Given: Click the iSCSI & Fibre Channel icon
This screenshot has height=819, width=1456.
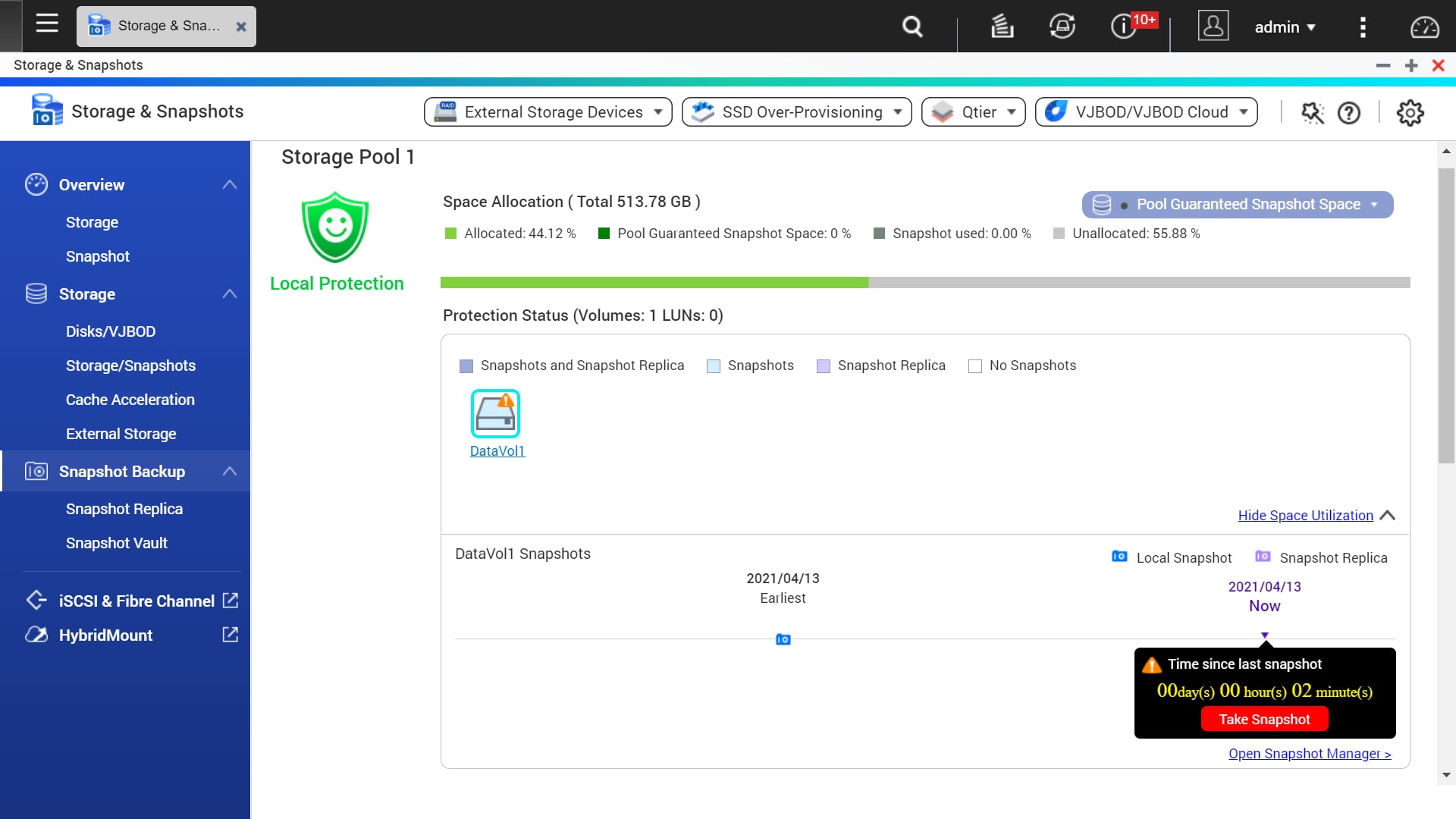Looking at the screenshot, I should pyautogui.click(x=36, y=601).
